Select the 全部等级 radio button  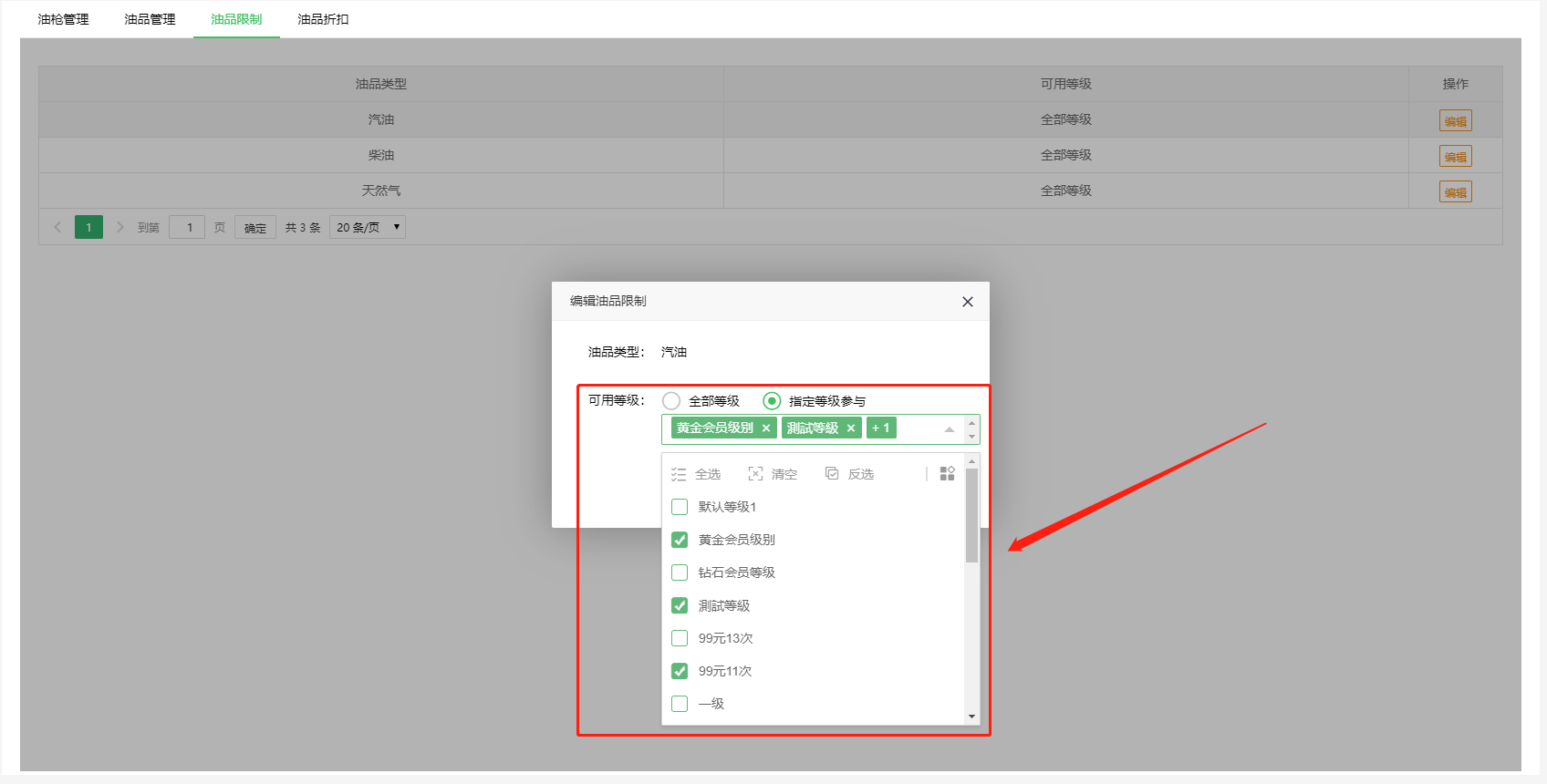pos(671,401)
